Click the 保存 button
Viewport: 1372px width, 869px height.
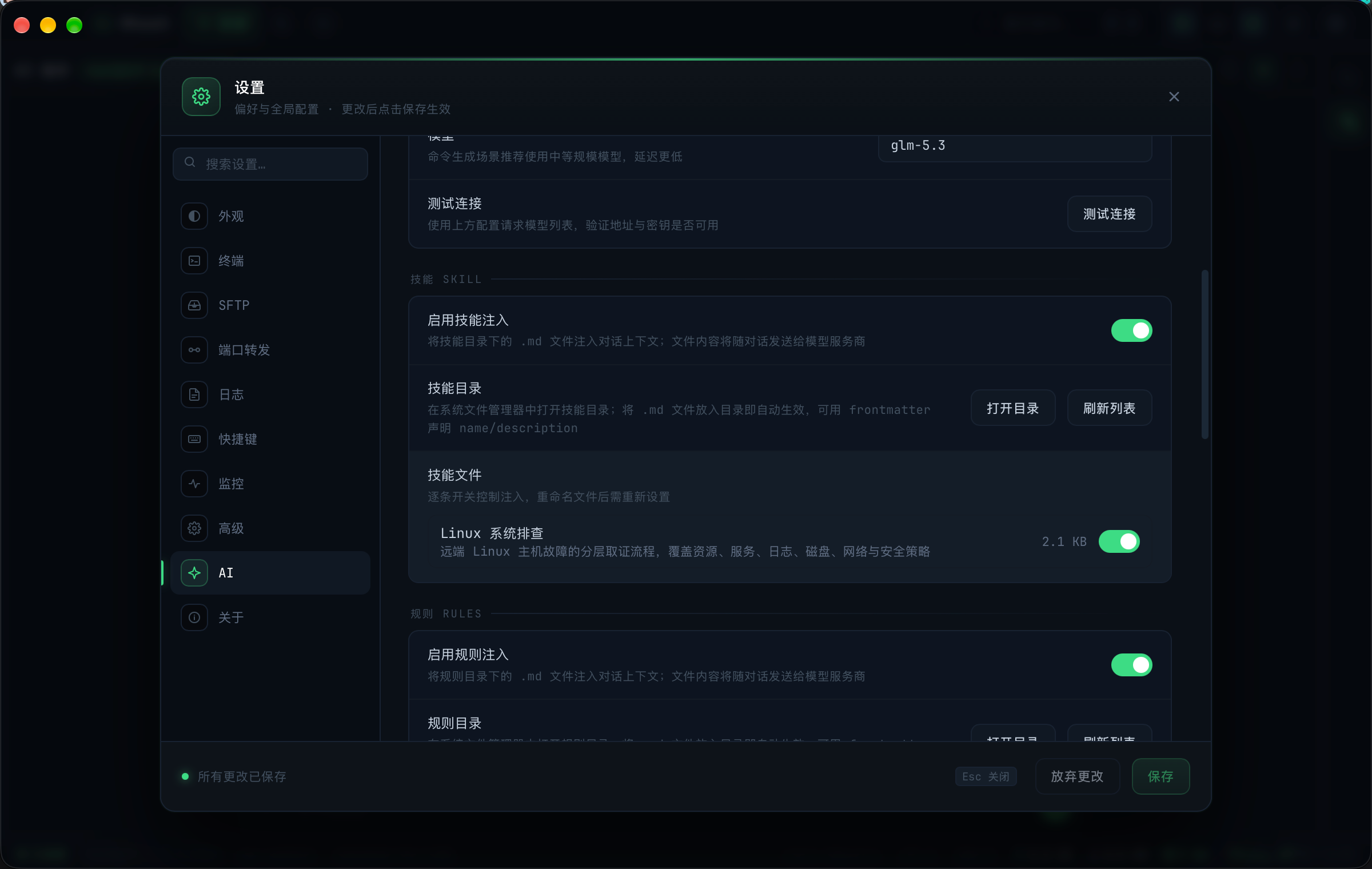coord(1160,776)
